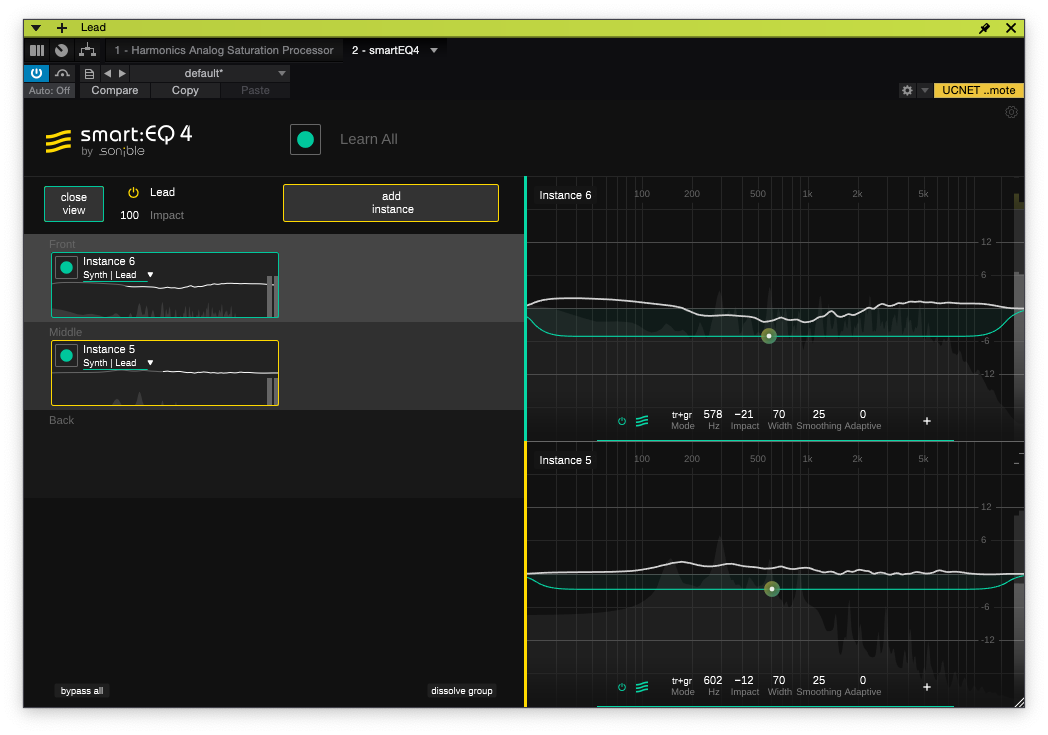Click the bypass all button
The width and height of the screenshot is (1048, 735).
(82, 691)
